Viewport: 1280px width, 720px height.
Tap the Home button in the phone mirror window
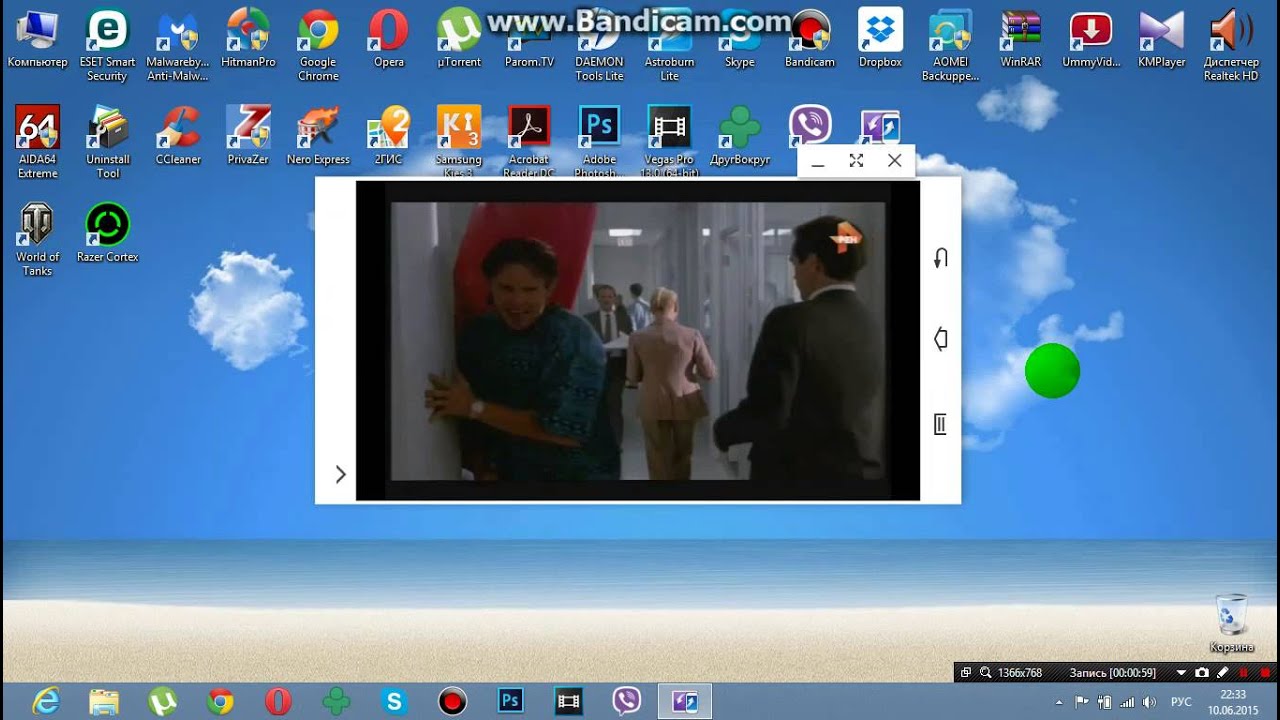pos(940,339)
